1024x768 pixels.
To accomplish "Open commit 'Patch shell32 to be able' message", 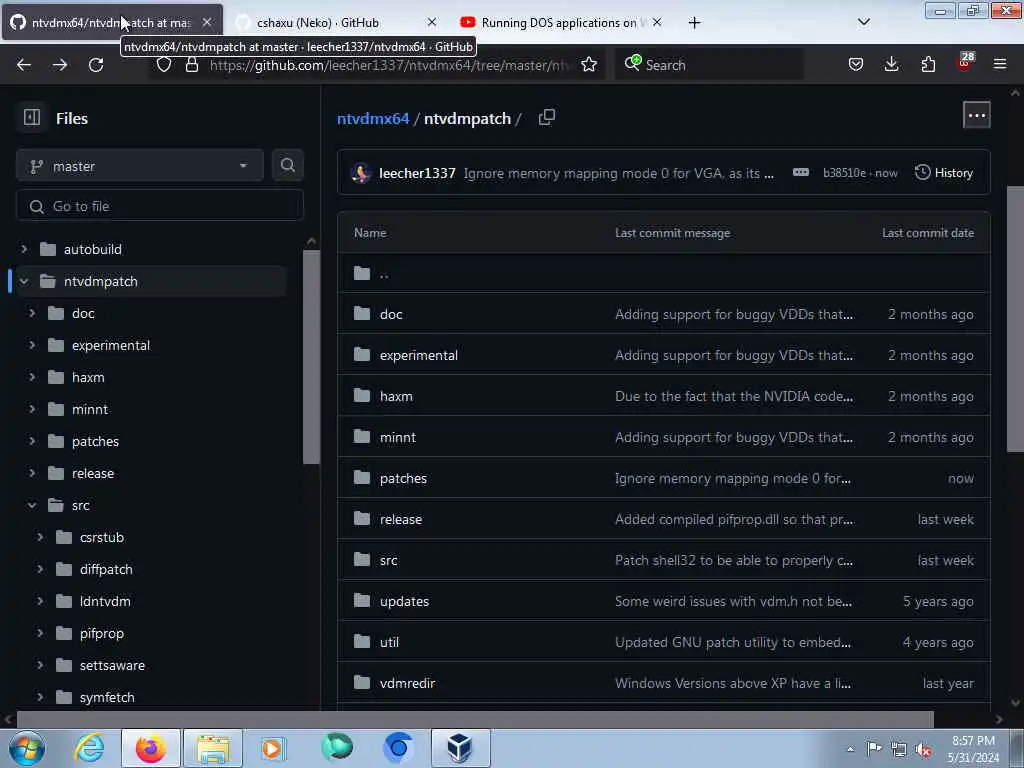I will click(x=733, y=560).
